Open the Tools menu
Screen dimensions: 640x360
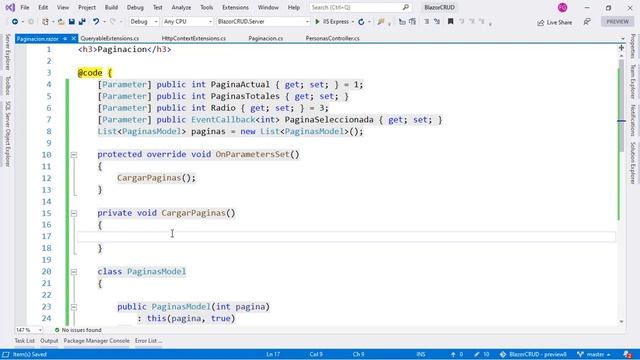(x=207, y=7)
